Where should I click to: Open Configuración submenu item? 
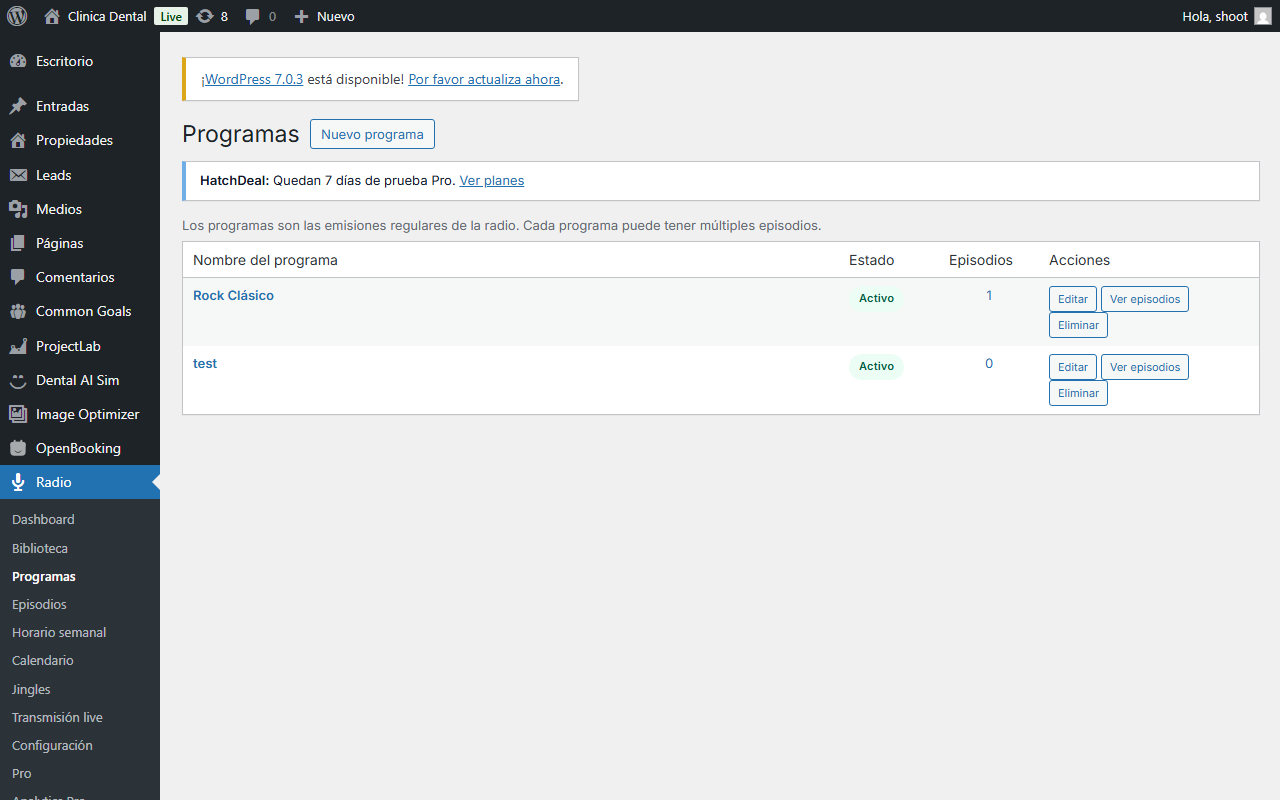click(x=52, y=746)
